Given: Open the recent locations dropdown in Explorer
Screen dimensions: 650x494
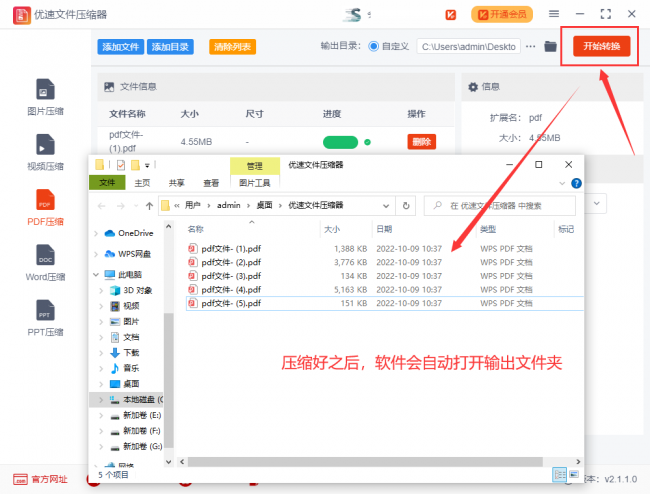Looking at the screenshot, I should pyautogui.click(x=136, y=206).
